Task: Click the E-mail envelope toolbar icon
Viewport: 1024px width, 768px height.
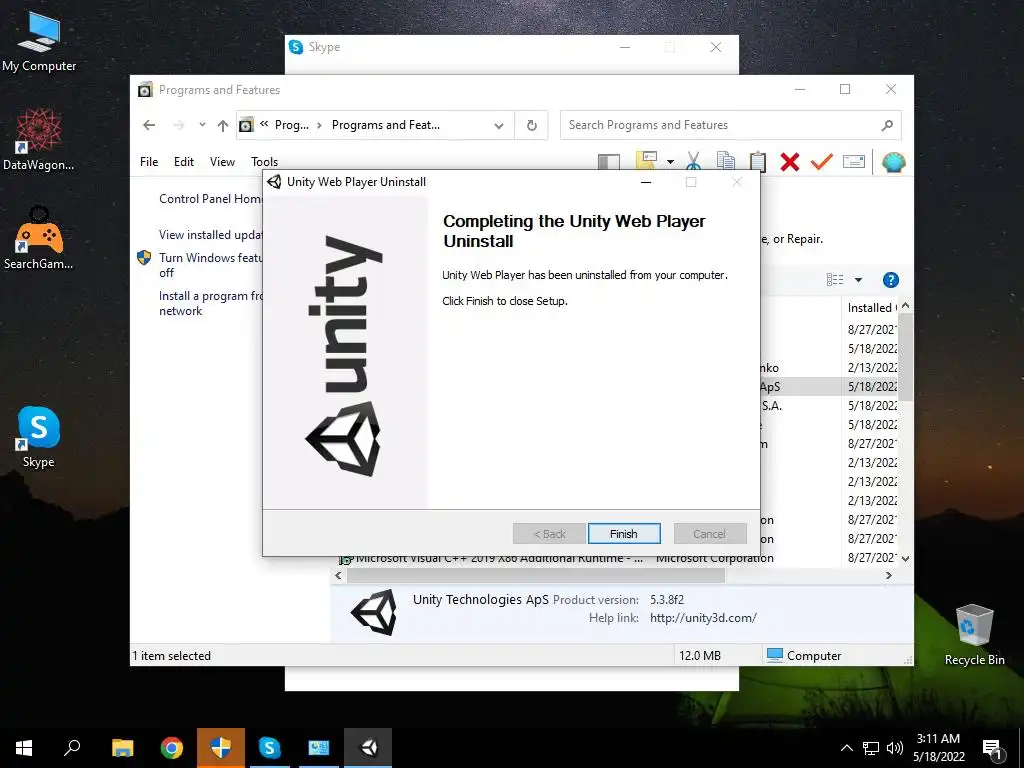Action: [x=854, y=161]
